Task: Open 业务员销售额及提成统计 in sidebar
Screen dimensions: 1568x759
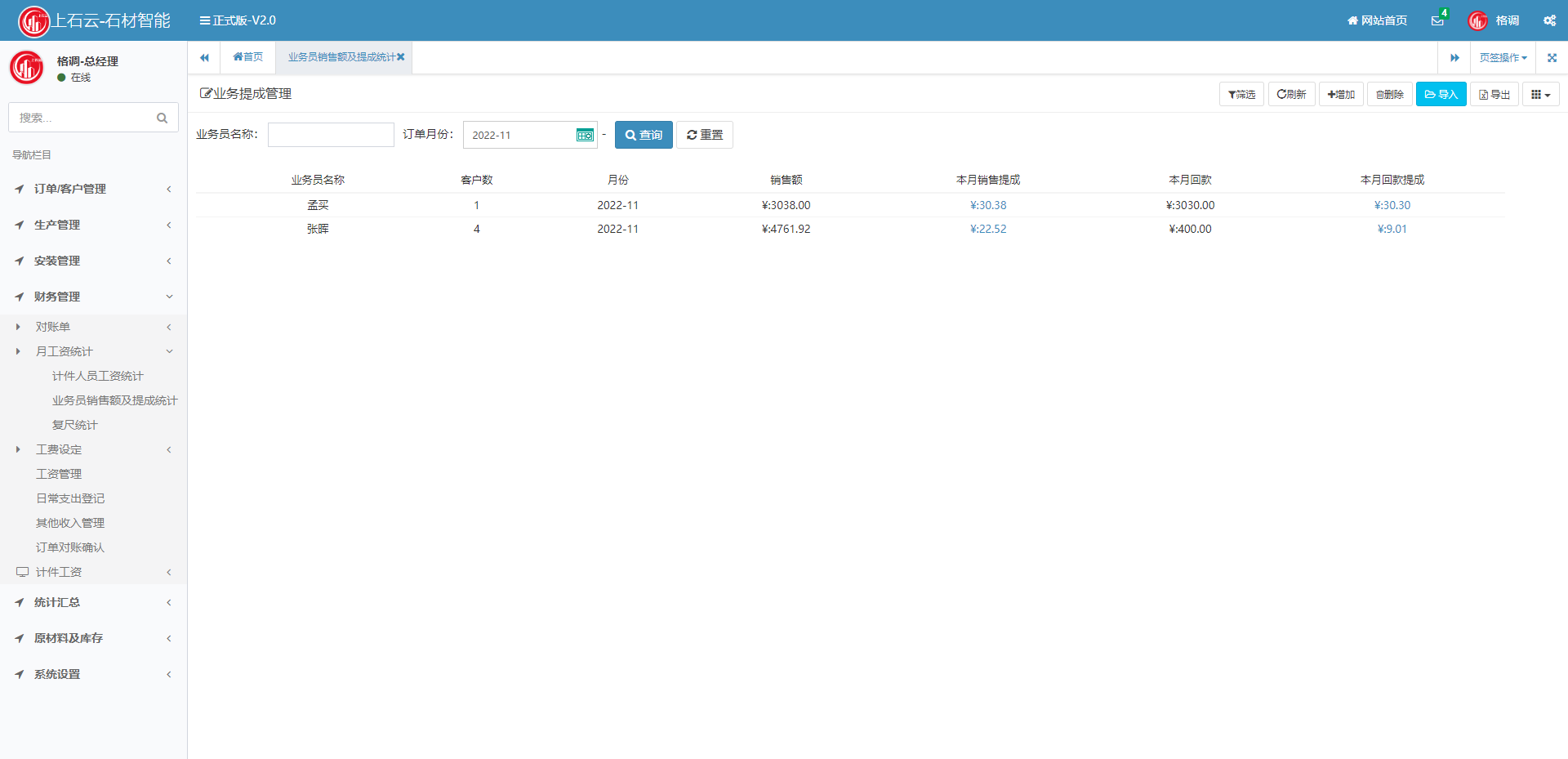Action: (x=114, y=400)
